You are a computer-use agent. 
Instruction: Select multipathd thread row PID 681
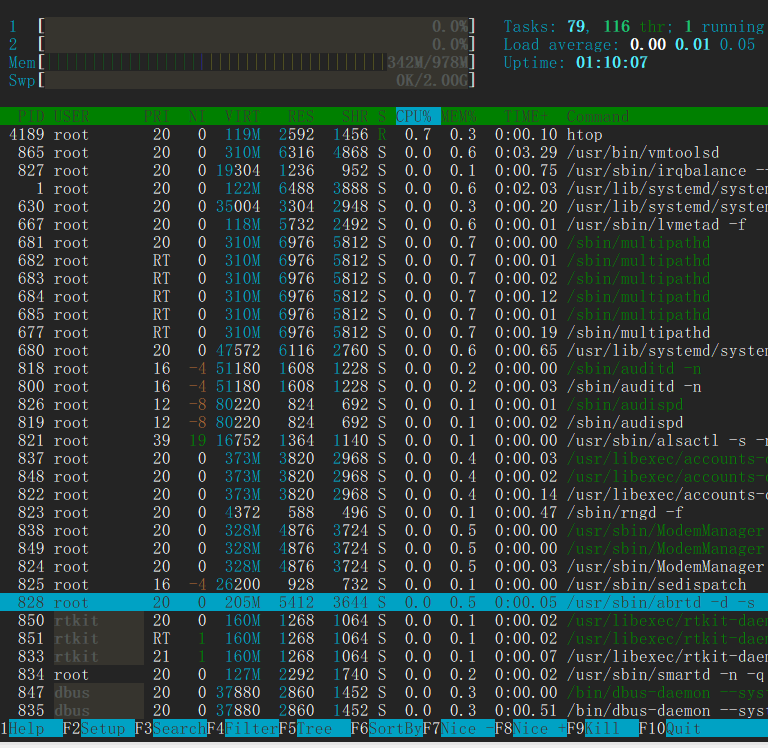(384, 242)
